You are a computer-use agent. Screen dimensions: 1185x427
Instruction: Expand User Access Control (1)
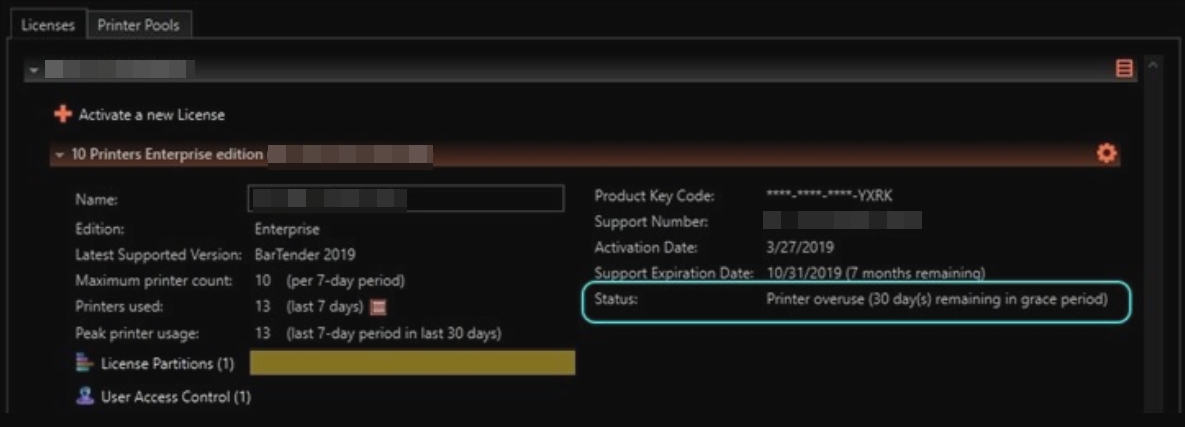pyautogui.click(x=175, y=397)
